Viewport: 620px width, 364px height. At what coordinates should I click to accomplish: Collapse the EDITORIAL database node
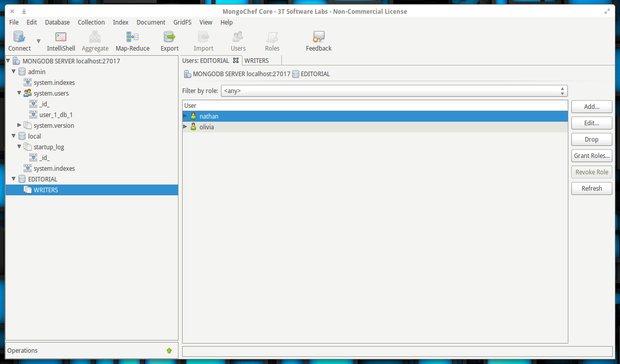(13, 179)
